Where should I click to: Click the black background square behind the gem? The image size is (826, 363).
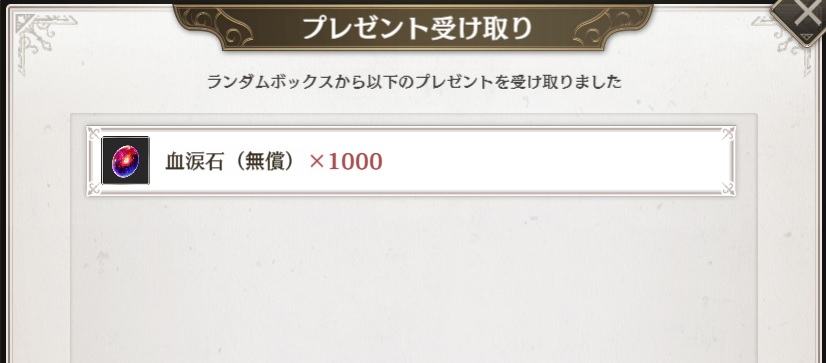point(125,160)
